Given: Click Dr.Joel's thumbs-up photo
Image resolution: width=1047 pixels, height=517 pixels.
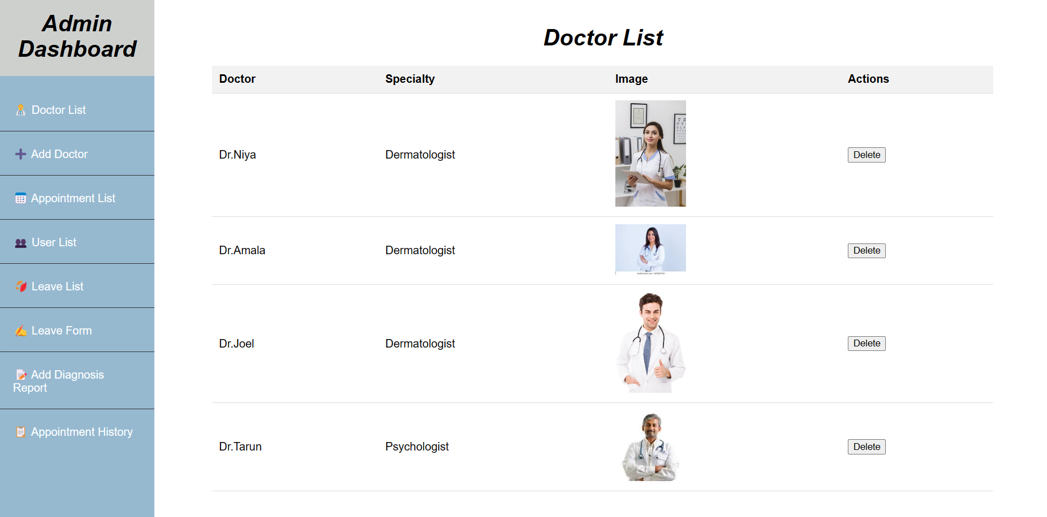Looking at the screenshot, I should 650,343.
